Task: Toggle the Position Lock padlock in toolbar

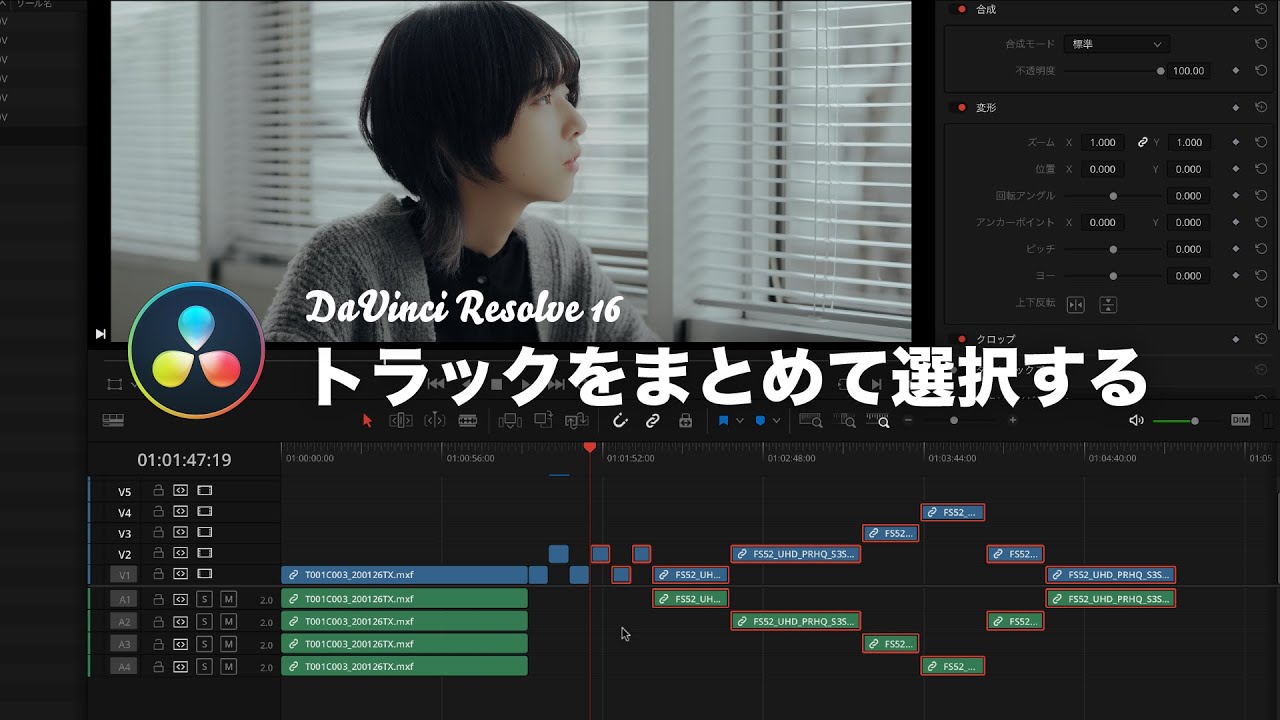Action: 685,421
